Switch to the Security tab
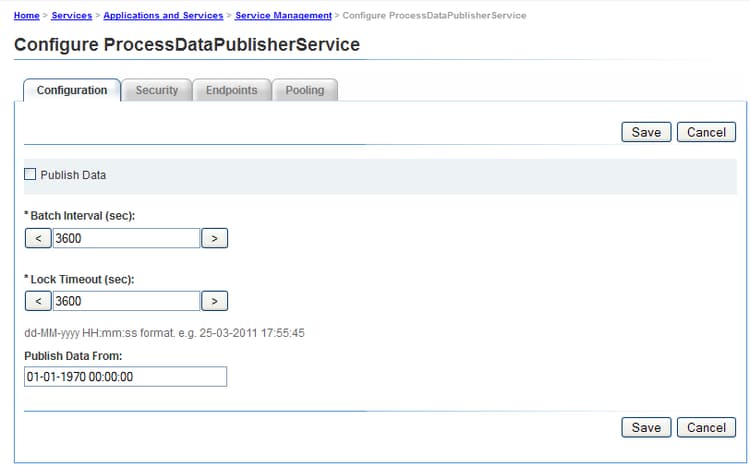 pyautogui.click(x=156, y=90)
